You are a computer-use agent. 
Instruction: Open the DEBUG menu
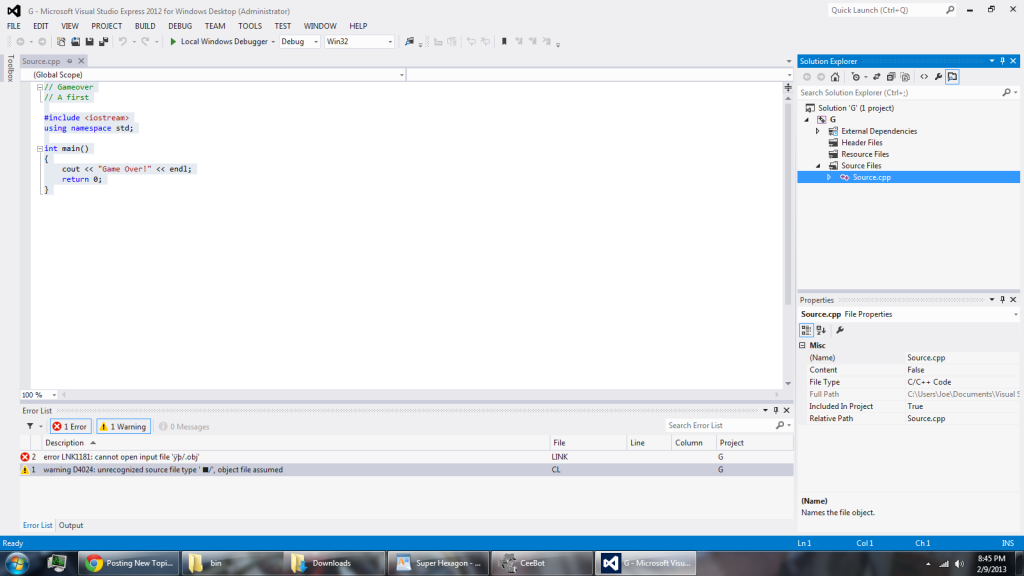(180, 26)
